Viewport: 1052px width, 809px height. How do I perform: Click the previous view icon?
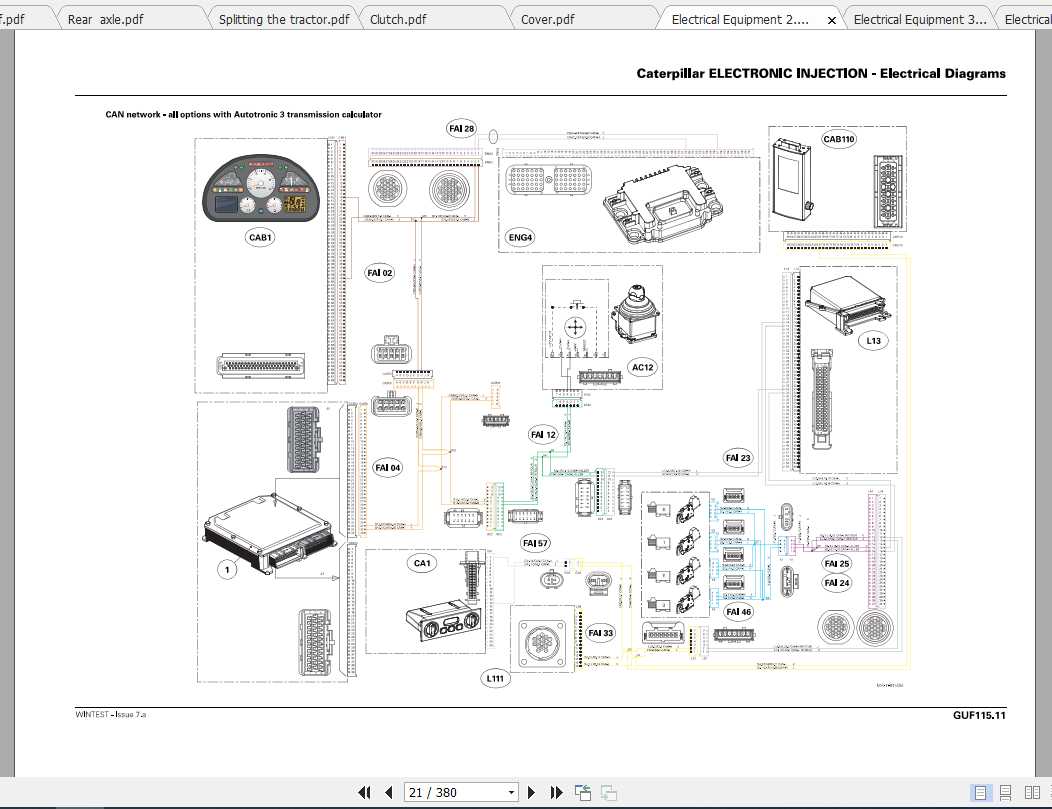(x=583, y=792)
